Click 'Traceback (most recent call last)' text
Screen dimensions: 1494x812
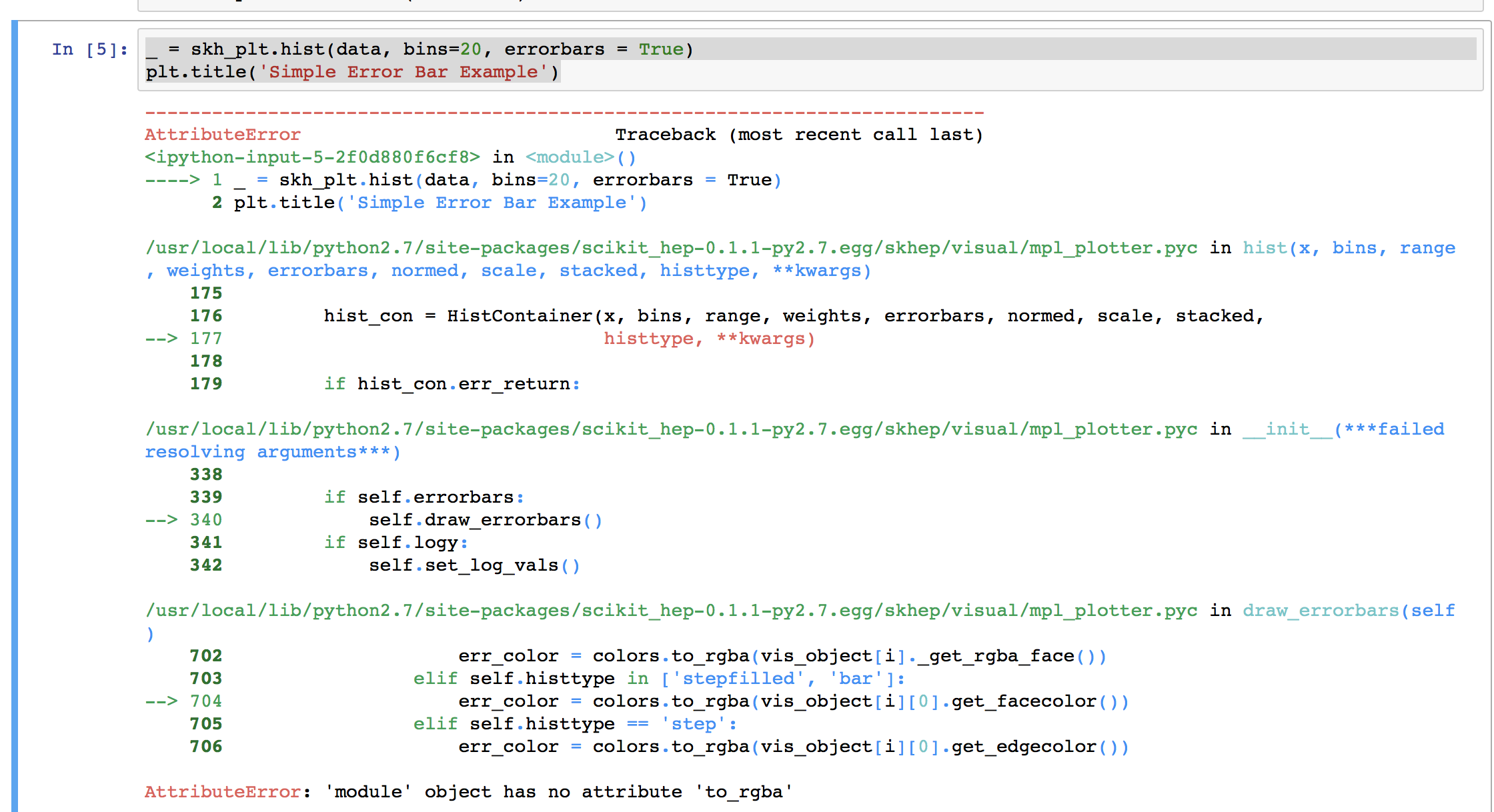point(798,135)
